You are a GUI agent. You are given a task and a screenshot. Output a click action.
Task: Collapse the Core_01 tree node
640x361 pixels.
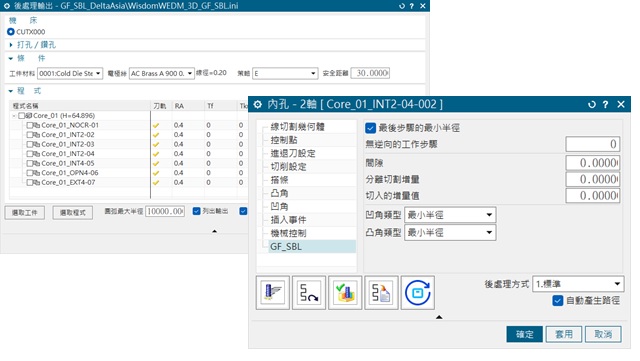(x=14, y=116)
